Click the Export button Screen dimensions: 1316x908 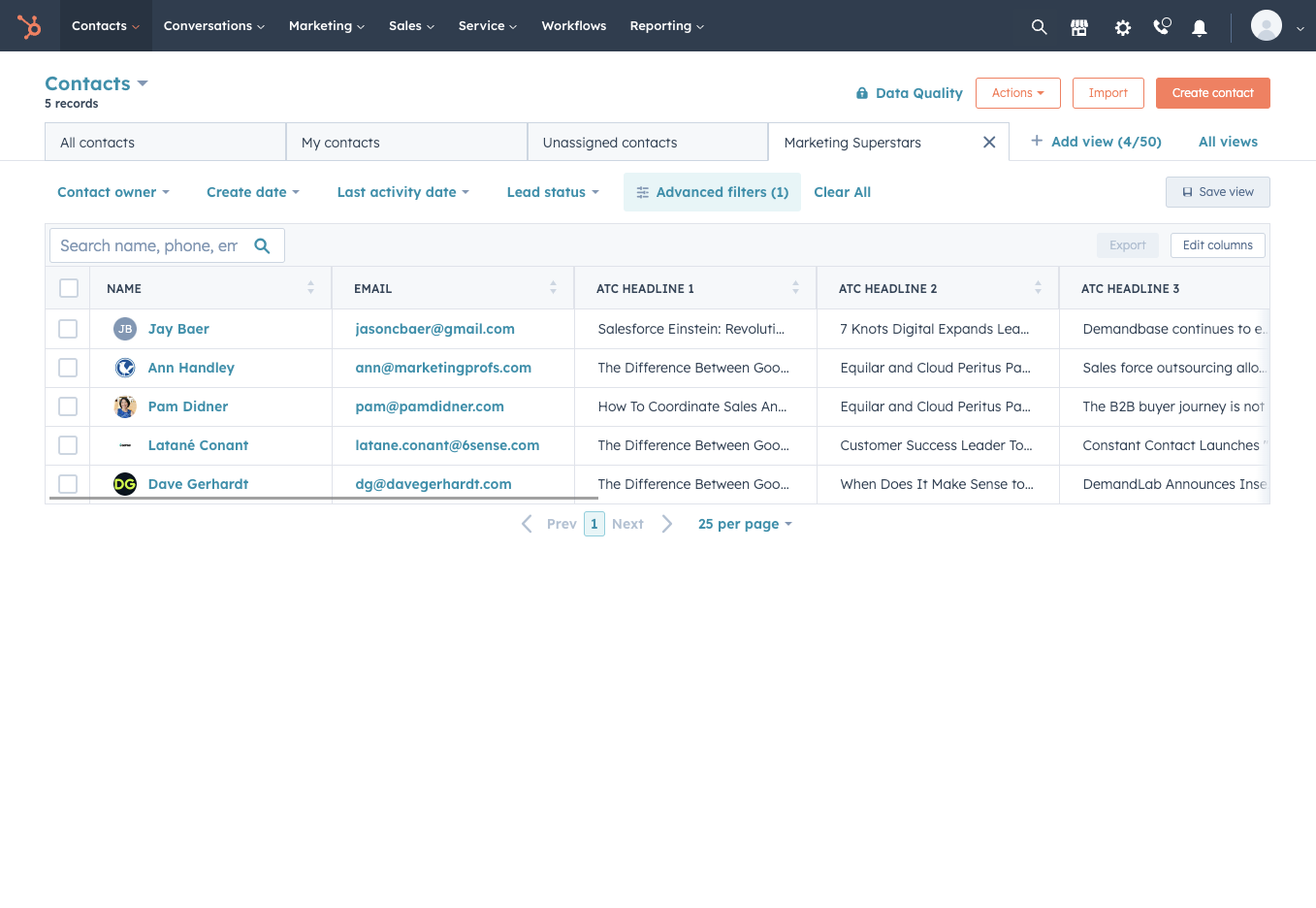coord(1128,245)
